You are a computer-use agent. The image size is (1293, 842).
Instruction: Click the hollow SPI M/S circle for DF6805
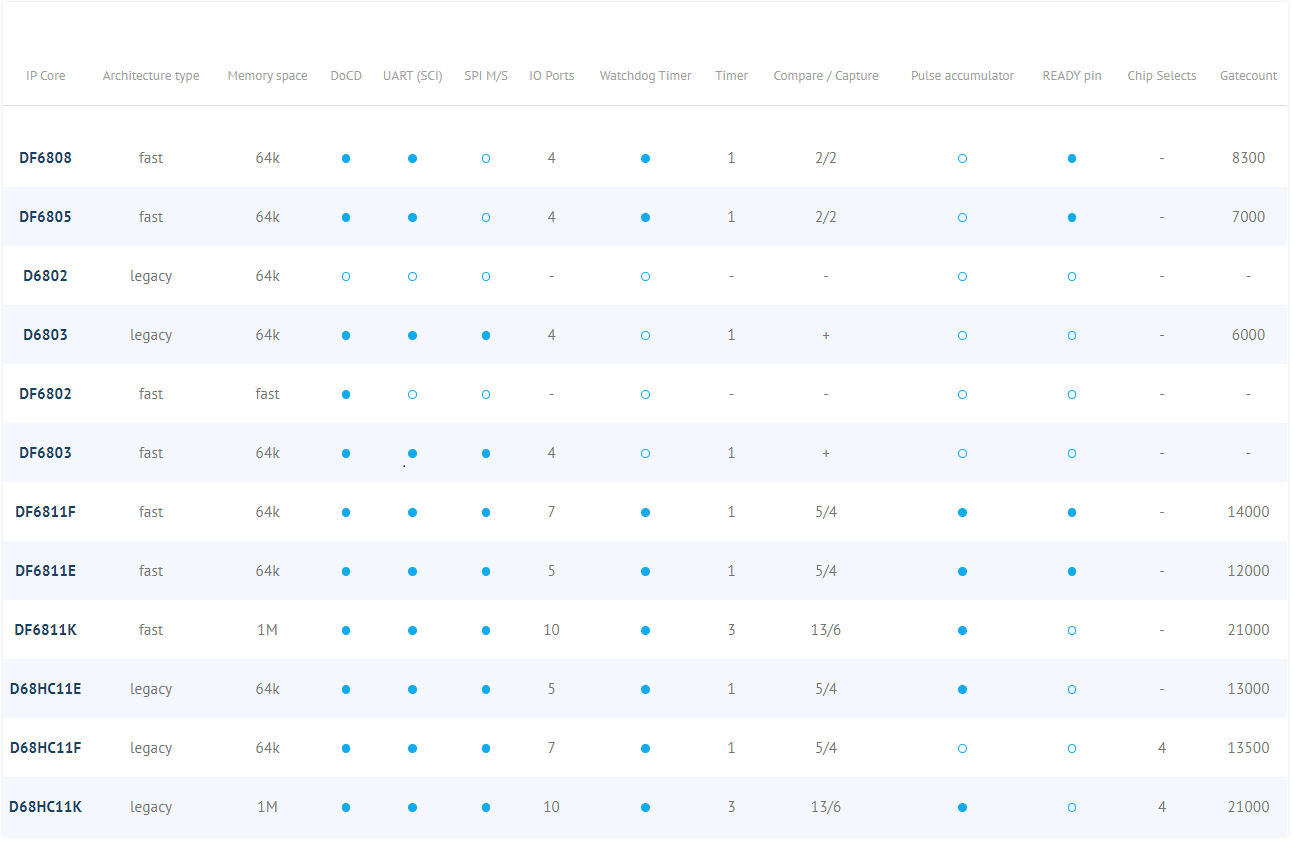point(486,217)
